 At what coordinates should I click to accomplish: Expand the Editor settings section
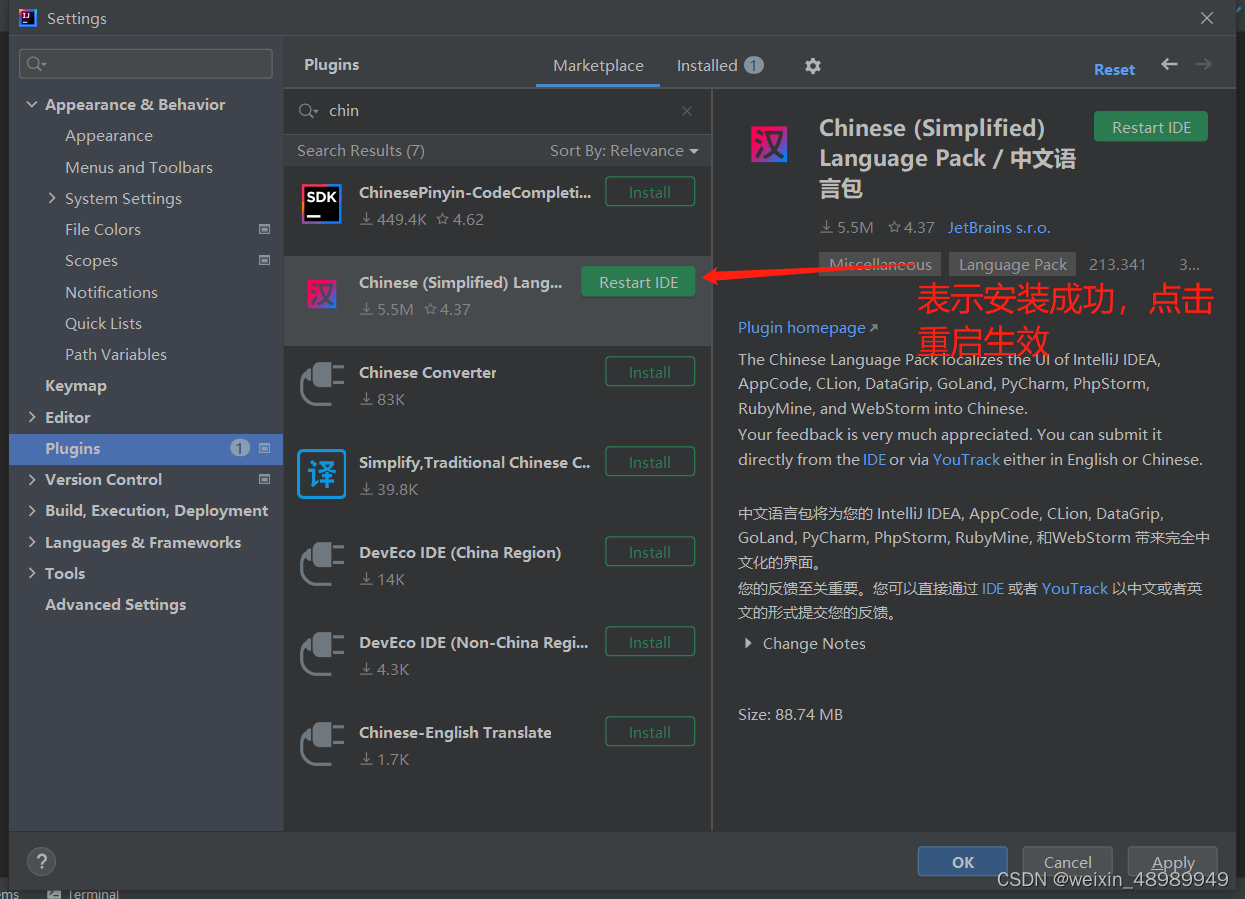pyautogui.click(x=32, y=417)
